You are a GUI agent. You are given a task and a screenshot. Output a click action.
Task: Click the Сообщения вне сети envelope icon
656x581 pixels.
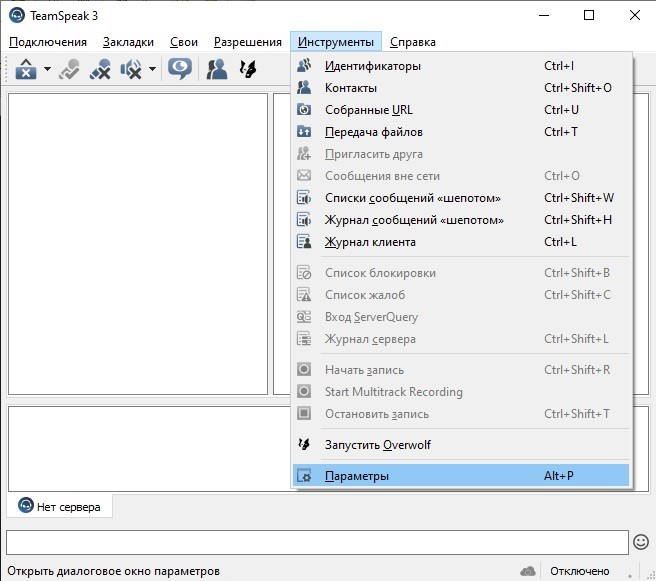click(x=304, y=176)
